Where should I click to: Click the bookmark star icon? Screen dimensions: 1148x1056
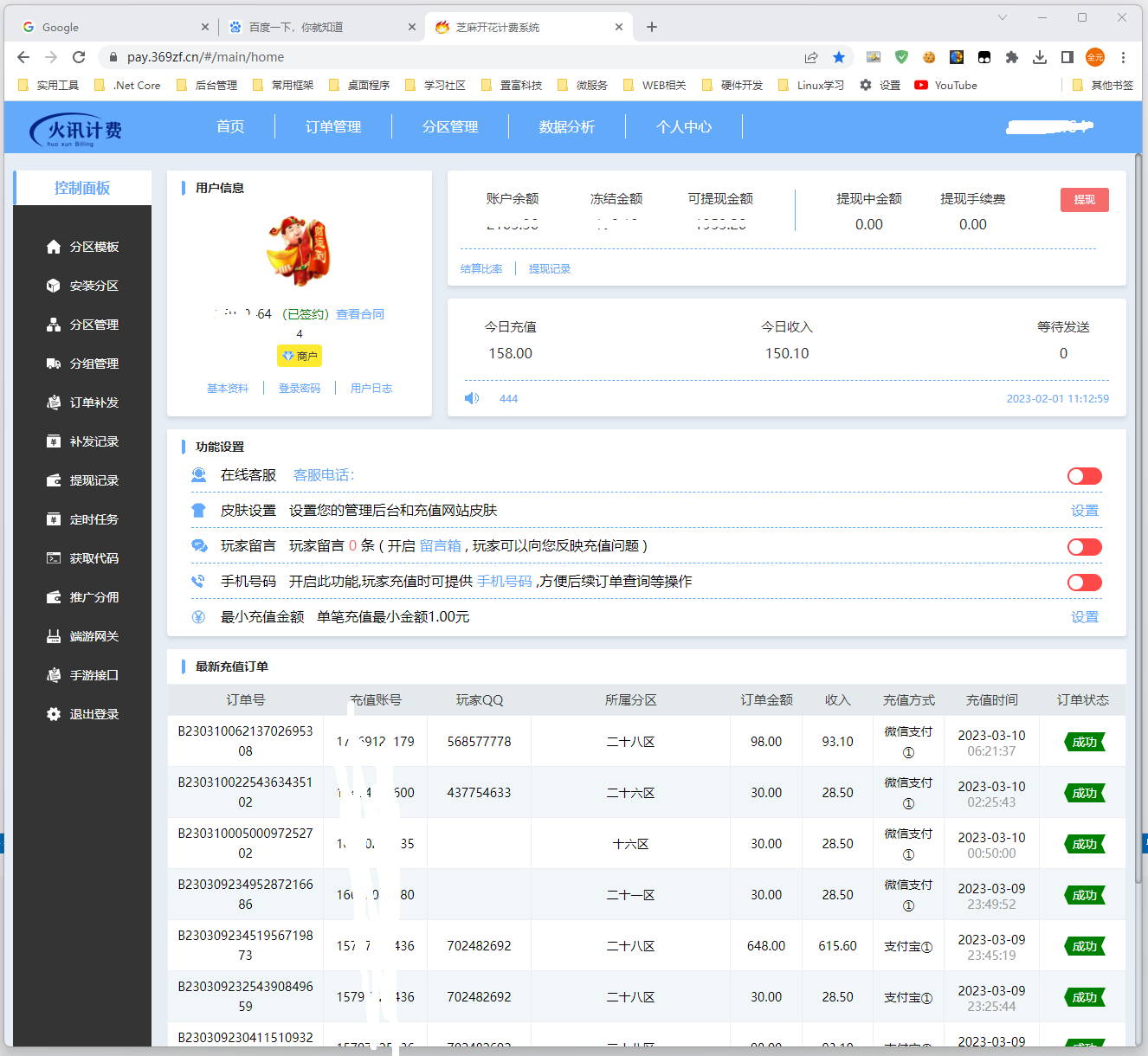tap(839, 57)
